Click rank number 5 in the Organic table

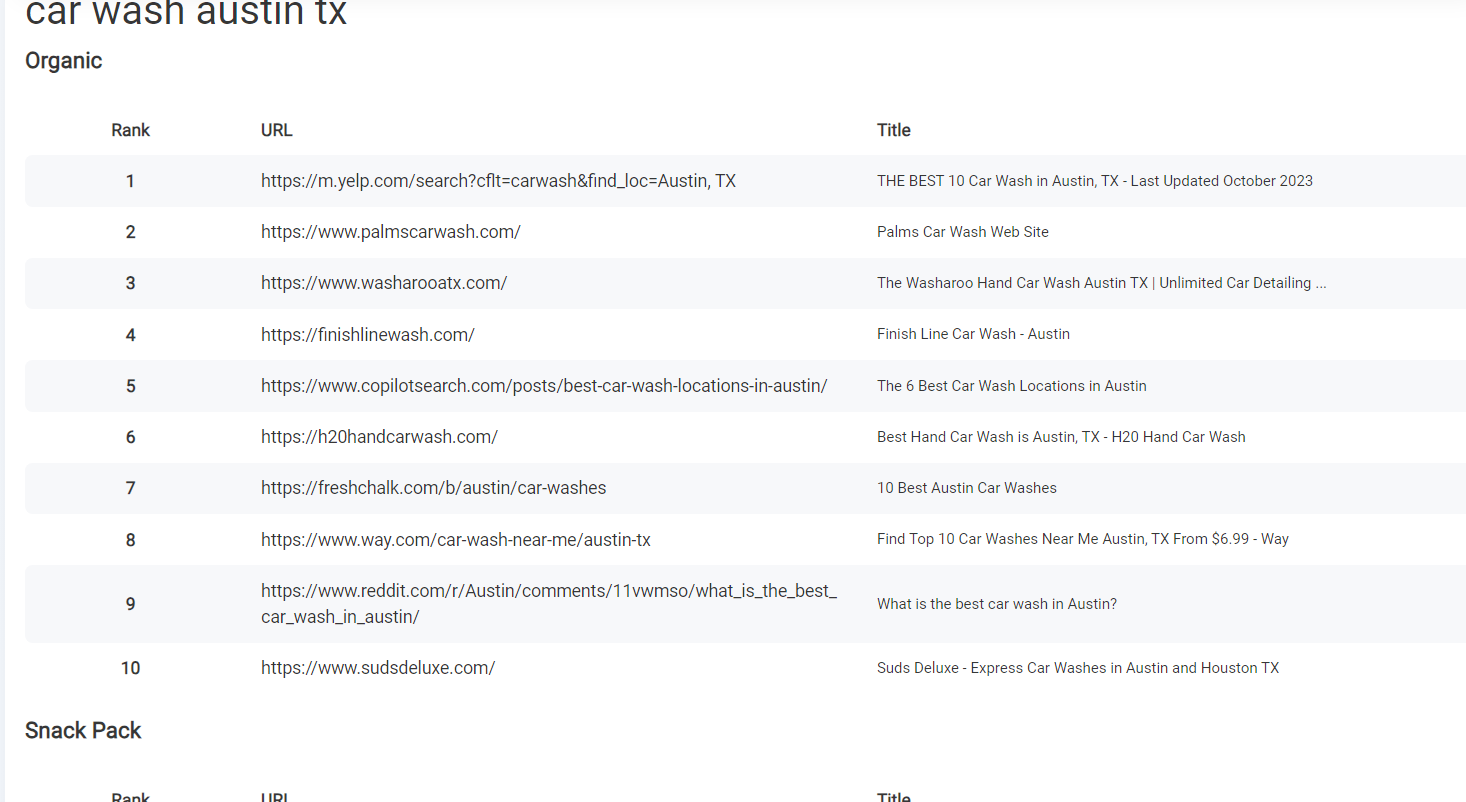(131, 386)
